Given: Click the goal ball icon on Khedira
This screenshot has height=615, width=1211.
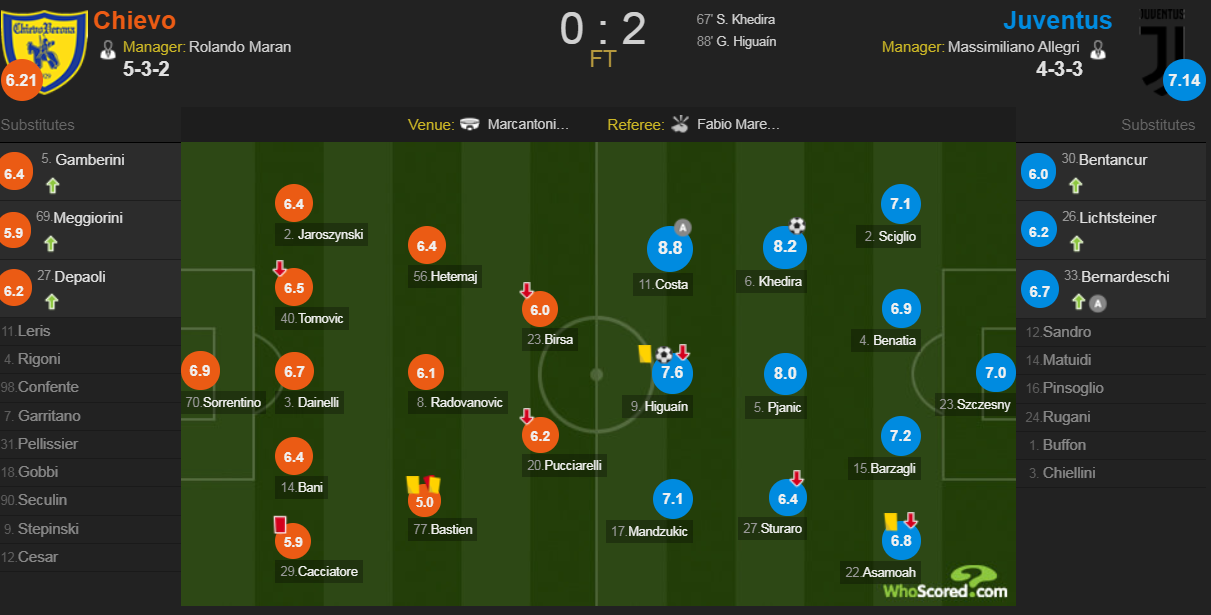Looking at the screenshot, I should [797, 226].
